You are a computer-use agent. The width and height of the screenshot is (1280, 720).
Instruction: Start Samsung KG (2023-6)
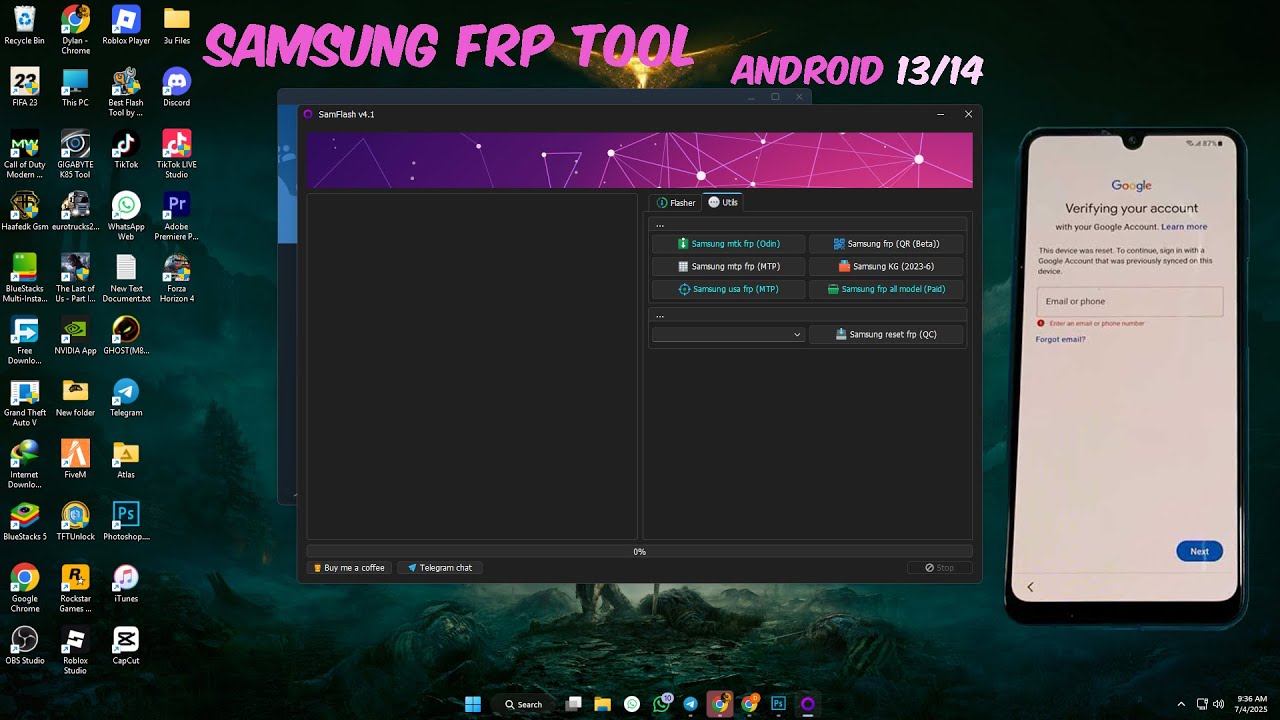click(x=886, y=266)
